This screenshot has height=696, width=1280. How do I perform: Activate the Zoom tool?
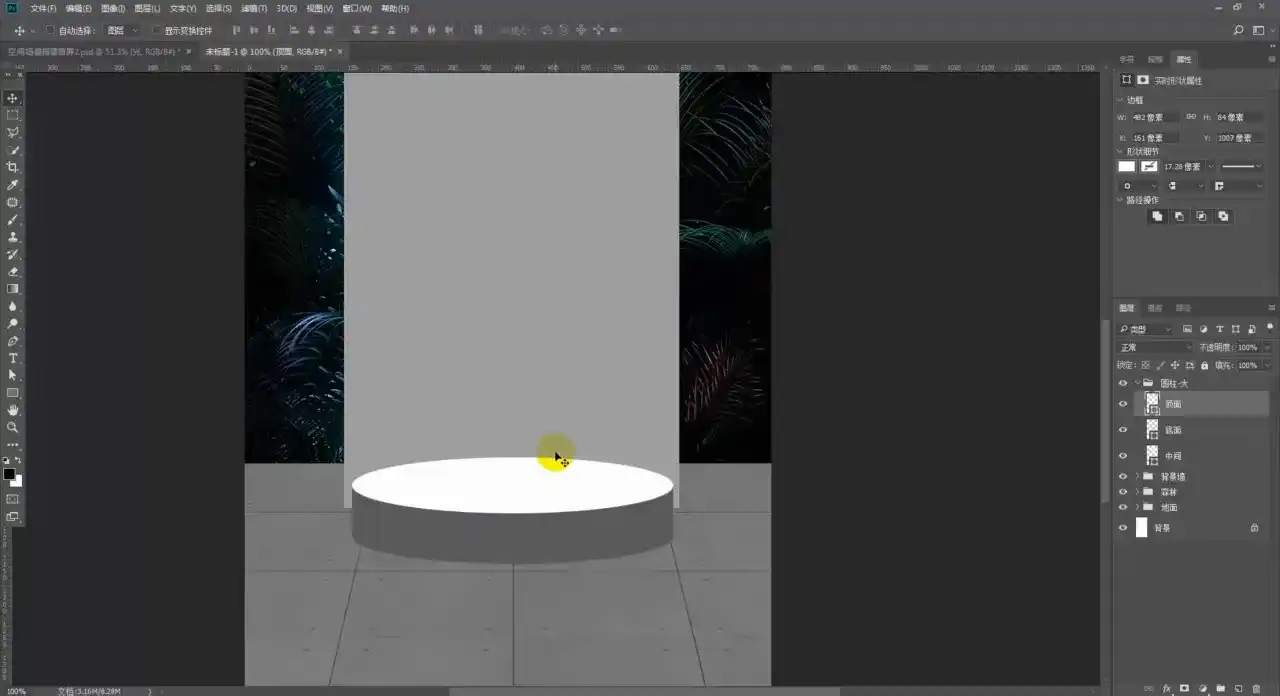(13, 427)
